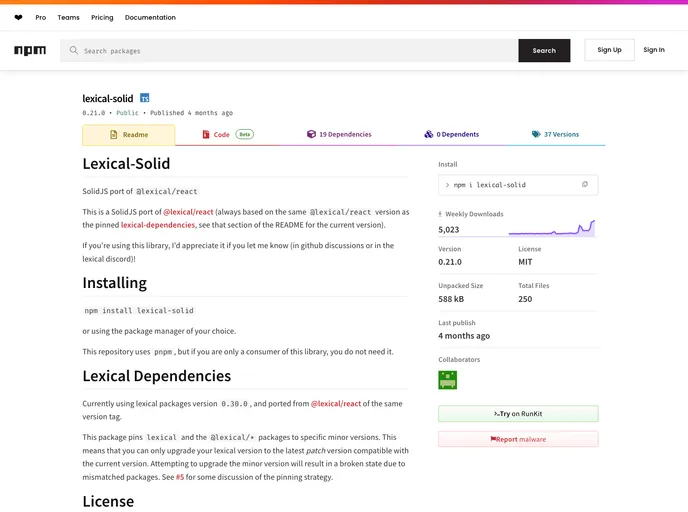Click the Installing heading
The height and width of the screenshot is (512, 688).
115,283
